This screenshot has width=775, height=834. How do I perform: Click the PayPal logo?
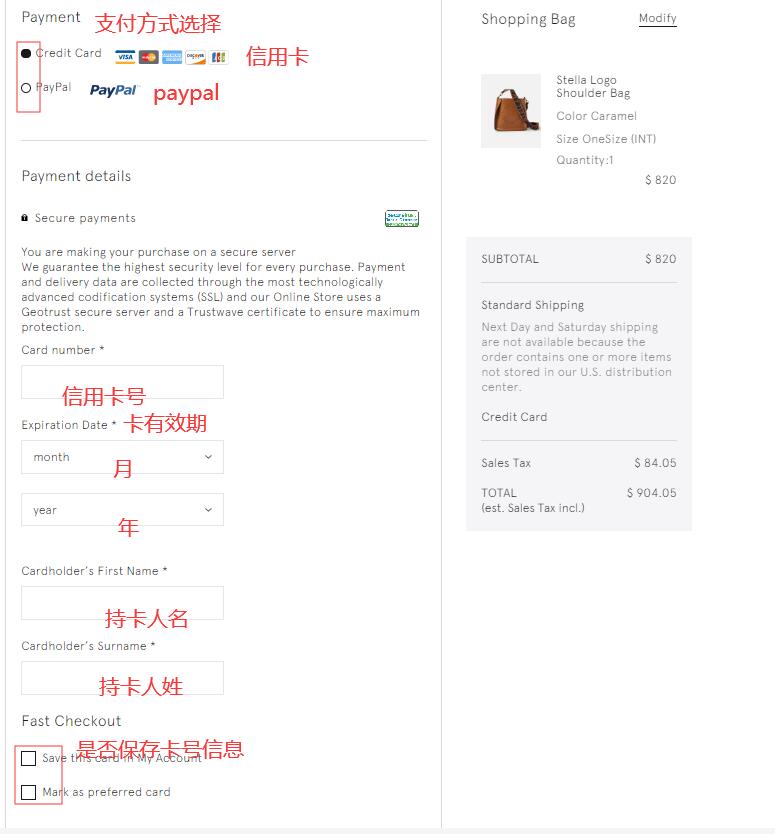tap(114, 90)
